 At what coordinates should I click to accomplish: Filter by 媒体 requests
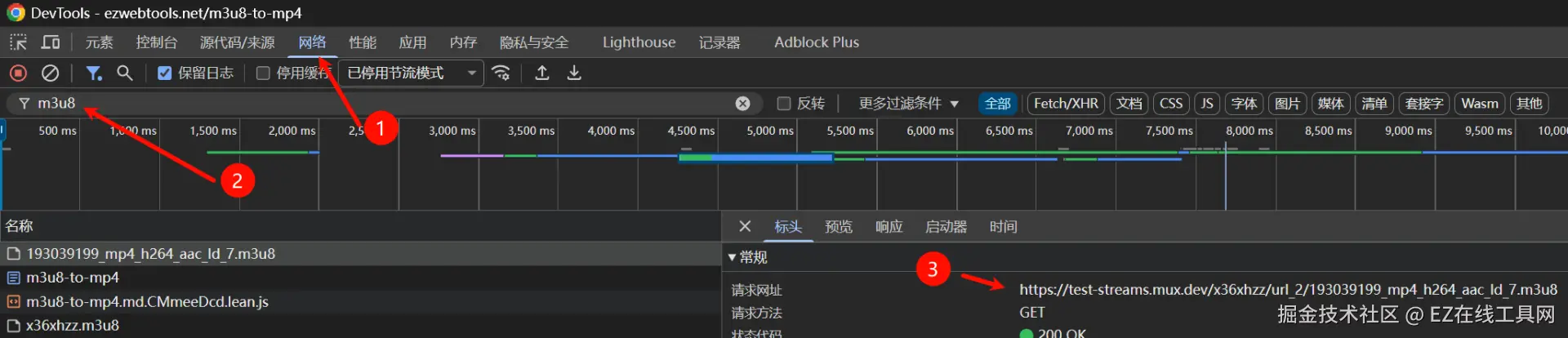pos(1330,104)
